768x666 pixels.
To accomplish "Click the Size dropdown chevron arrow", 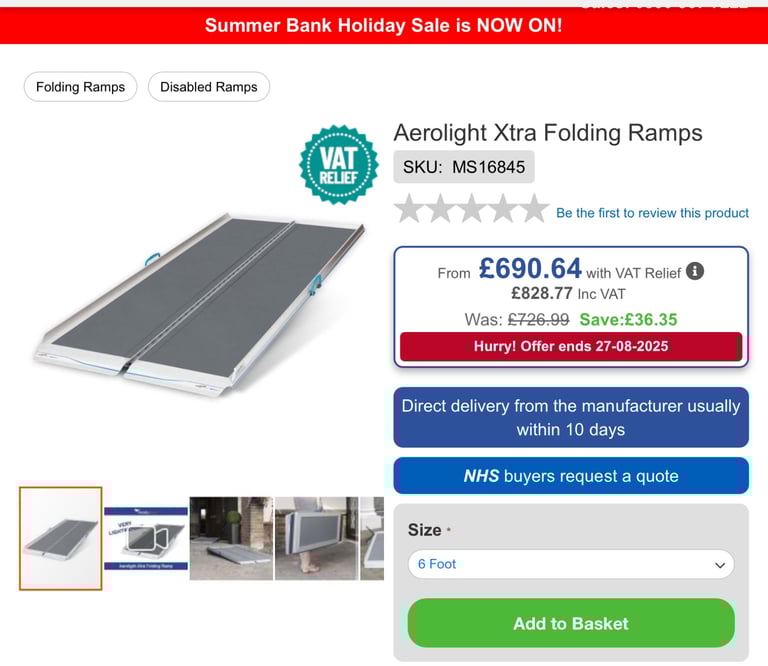I will click(x=720, y=565).
